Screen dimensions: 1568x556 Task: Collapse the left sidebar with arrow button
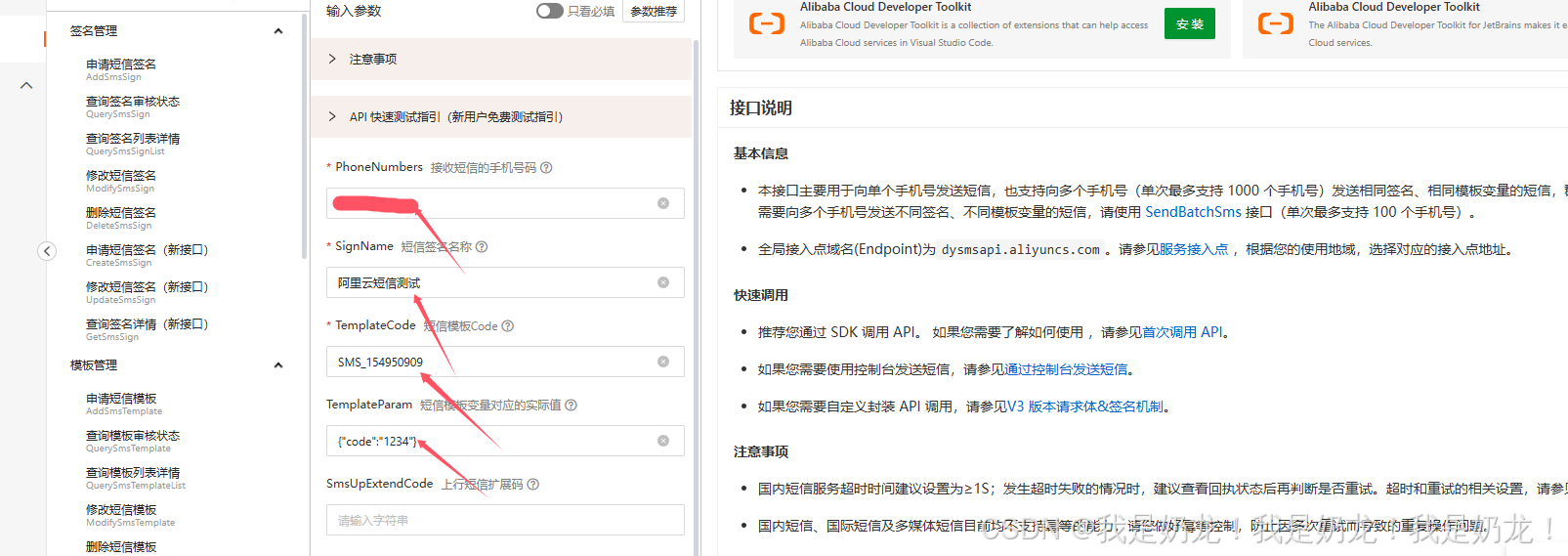pos(47,251)
